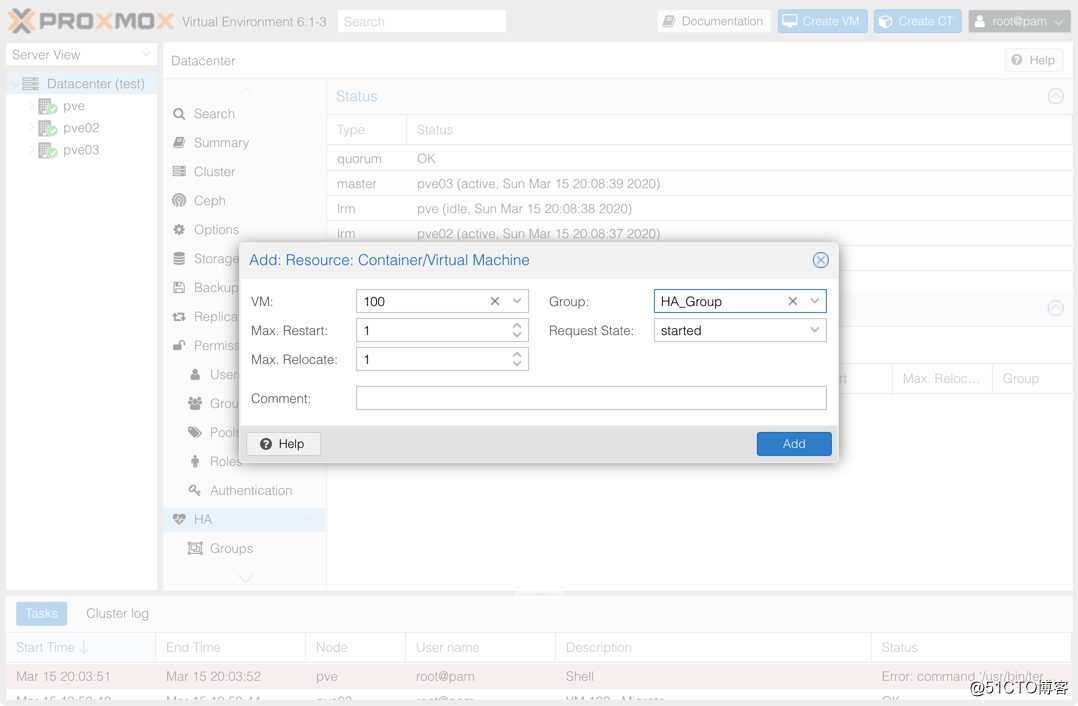Click the Description column header
Screen dimensions: 1078x706
point(713,648)
